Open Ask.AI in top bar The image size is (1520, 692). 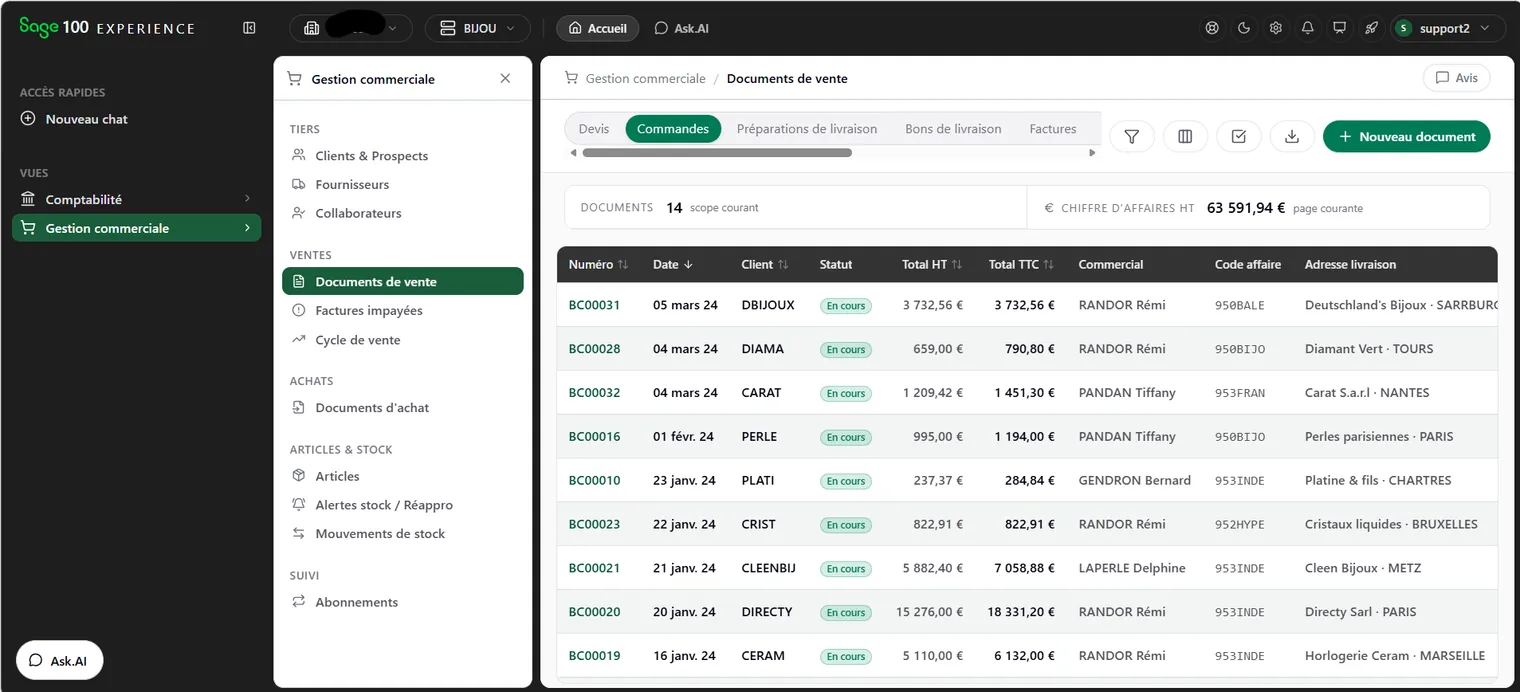click(681, 28)
